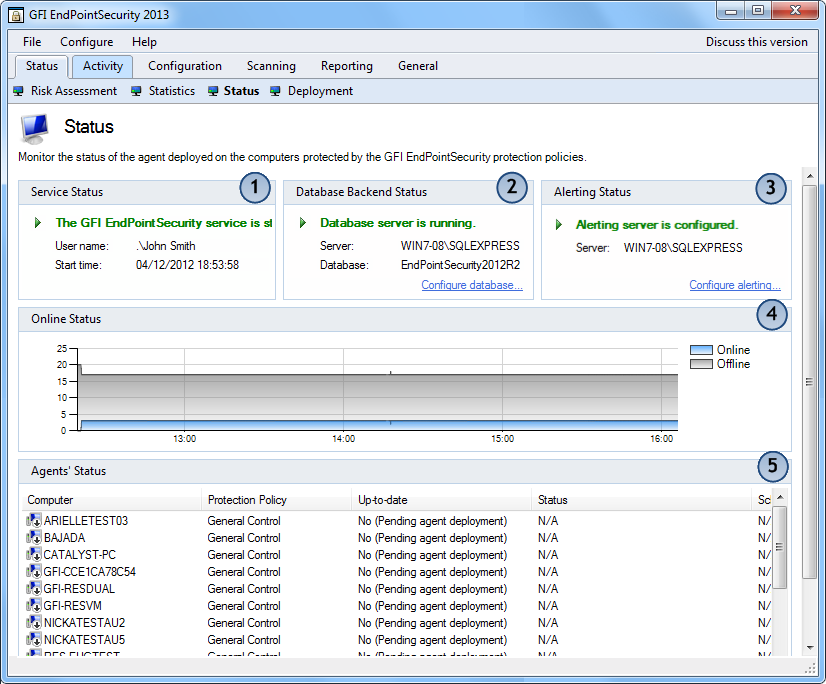The width and height of the screenshot is (826, 684).
Task: Select the GFI-RESVM computer name
Action: tap(73, 605)
